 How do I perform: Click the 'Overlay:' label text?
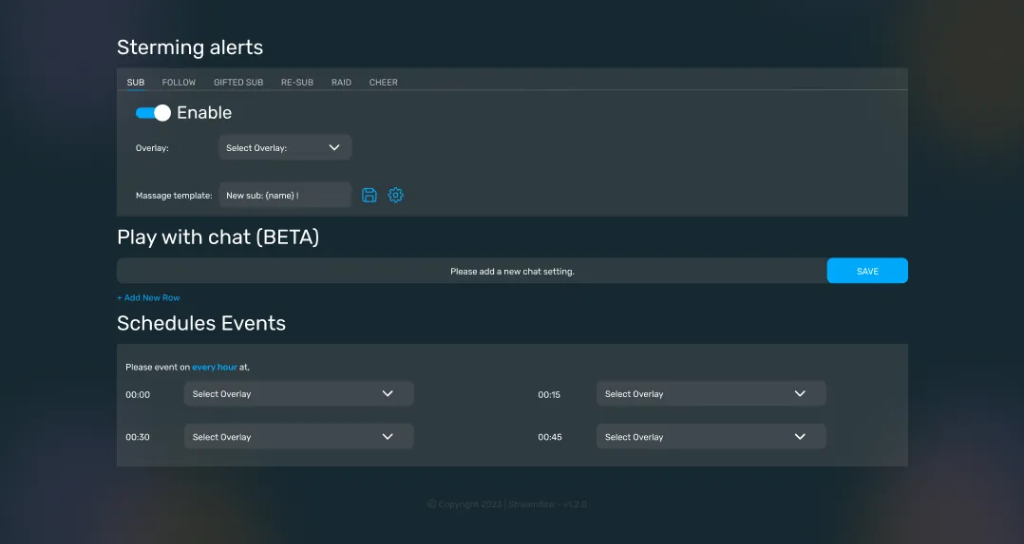152,148
